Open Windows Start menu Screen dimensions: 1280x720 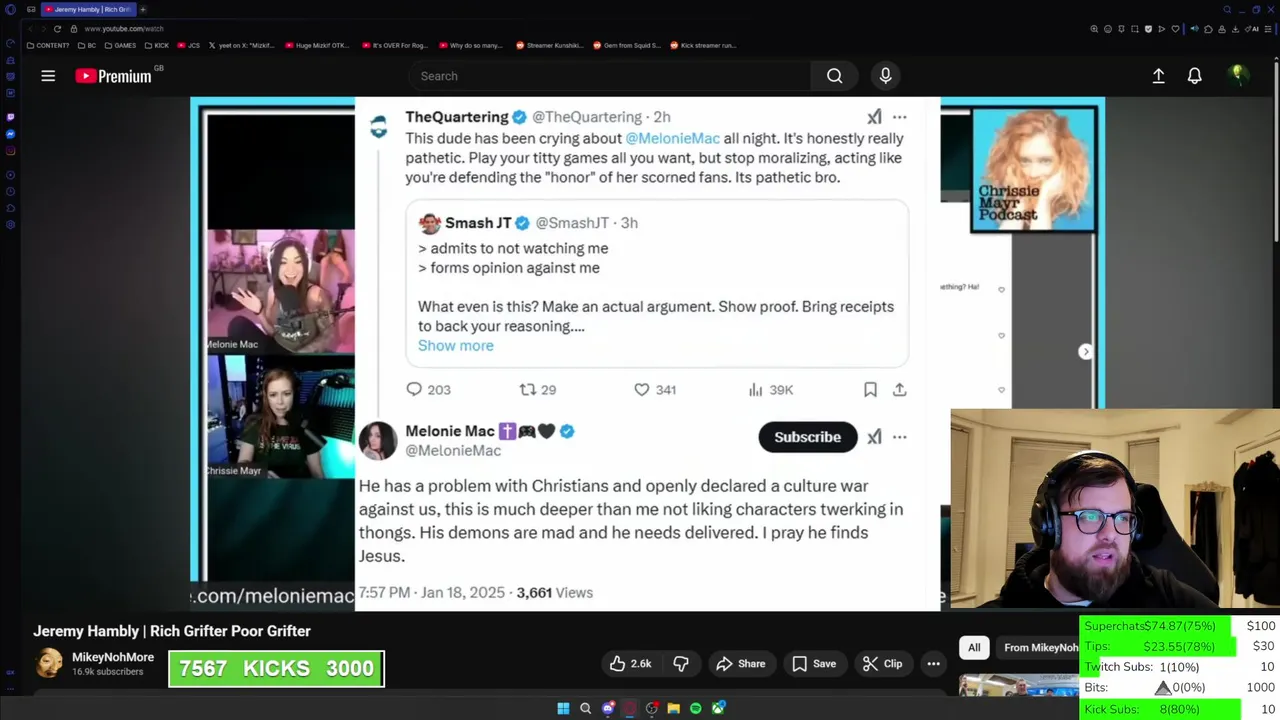pyautogui.click(x=563, y=708)
